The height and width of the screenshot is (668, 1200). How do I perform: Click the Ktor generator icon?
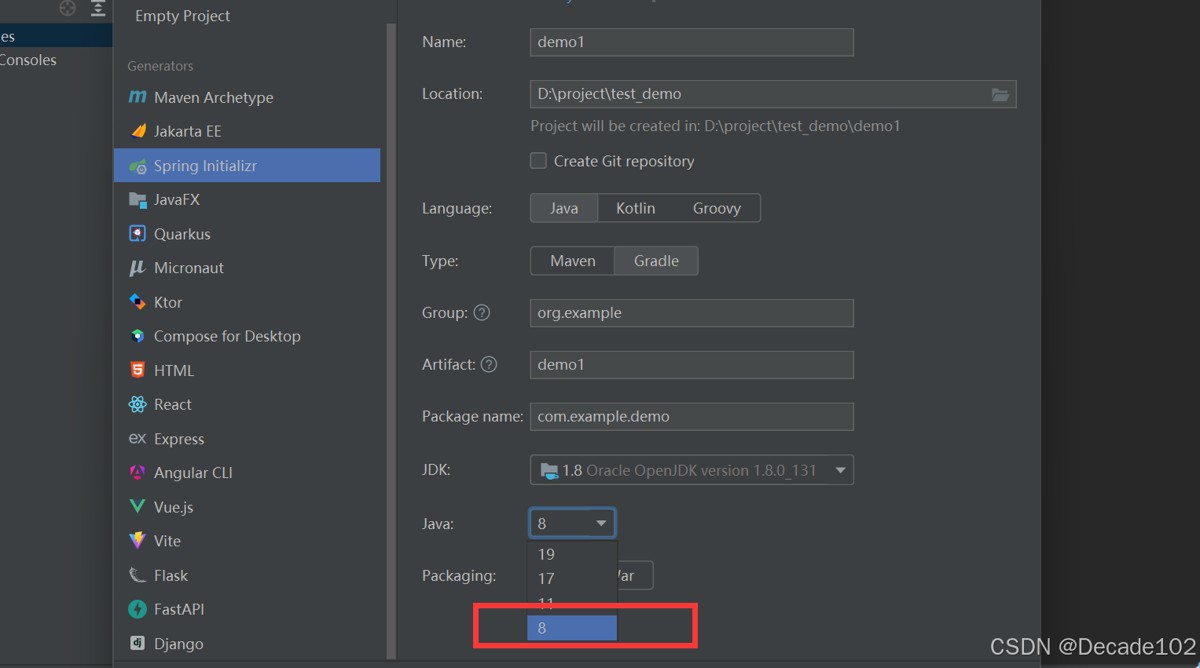click(x=138, y=302)
